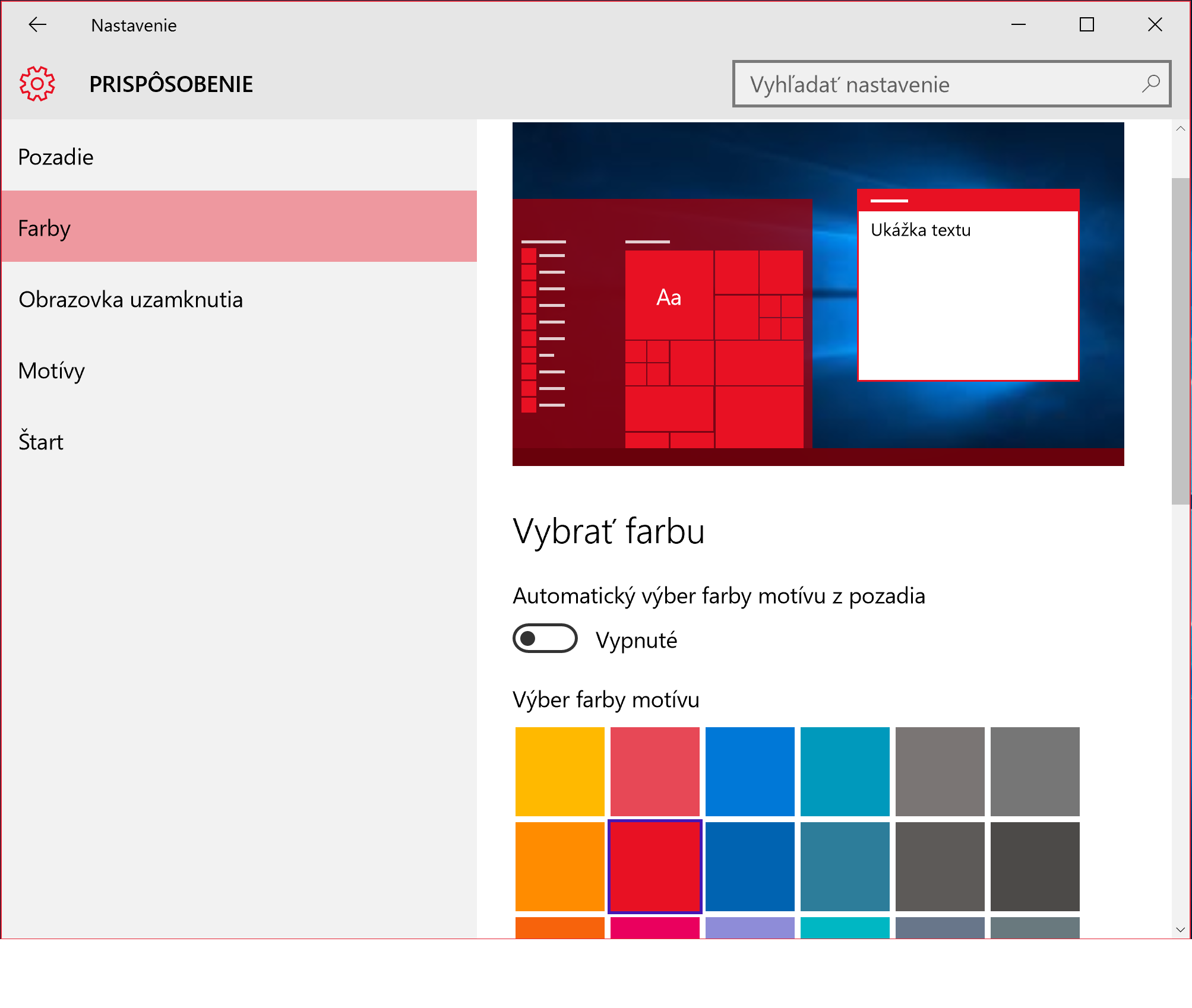1192x1008 pixels.
Task: Maximize the Nastavenie window
Action: click(1087, 25)
